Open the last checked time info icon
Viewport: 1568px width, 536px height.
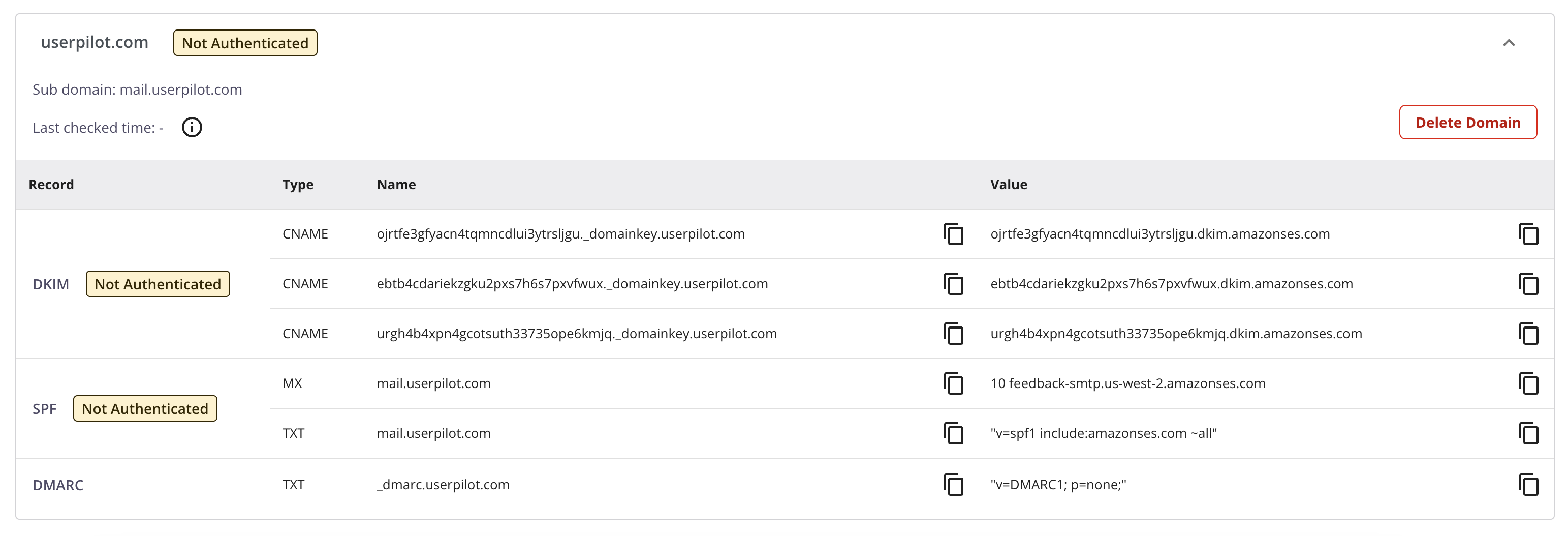click(192, 127)
